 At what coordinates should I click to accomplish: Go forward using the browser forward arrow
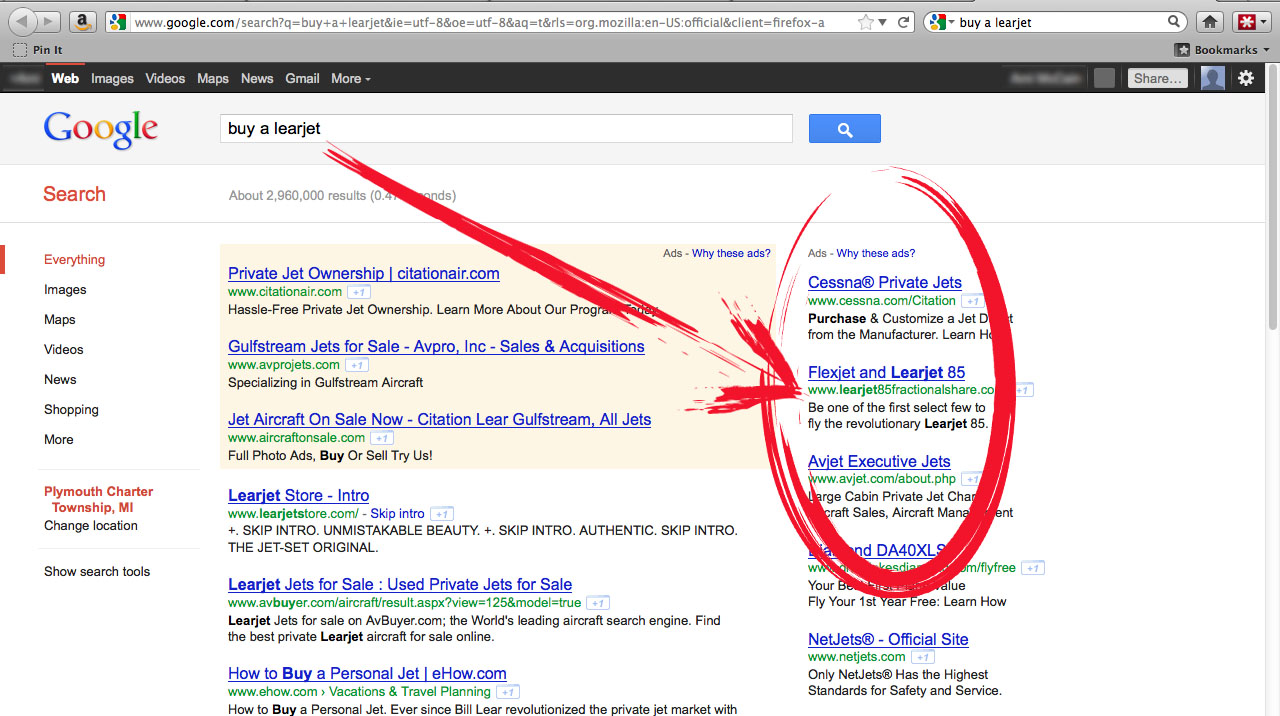coord(48,21)
